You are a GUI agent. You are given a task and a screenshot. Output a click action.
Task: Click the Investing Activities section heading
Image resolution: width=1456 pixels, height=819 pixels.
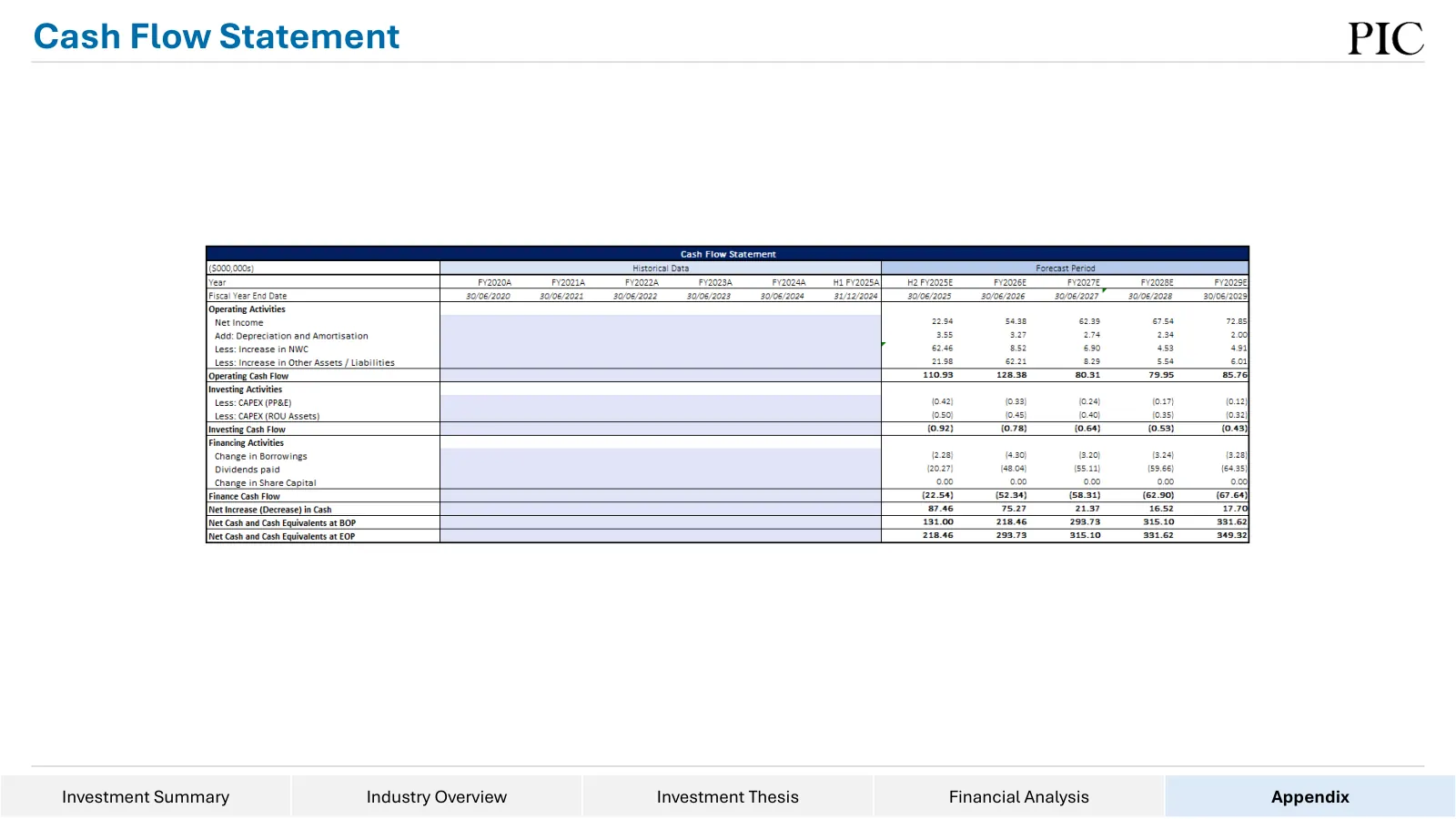(x=245, y=389)
